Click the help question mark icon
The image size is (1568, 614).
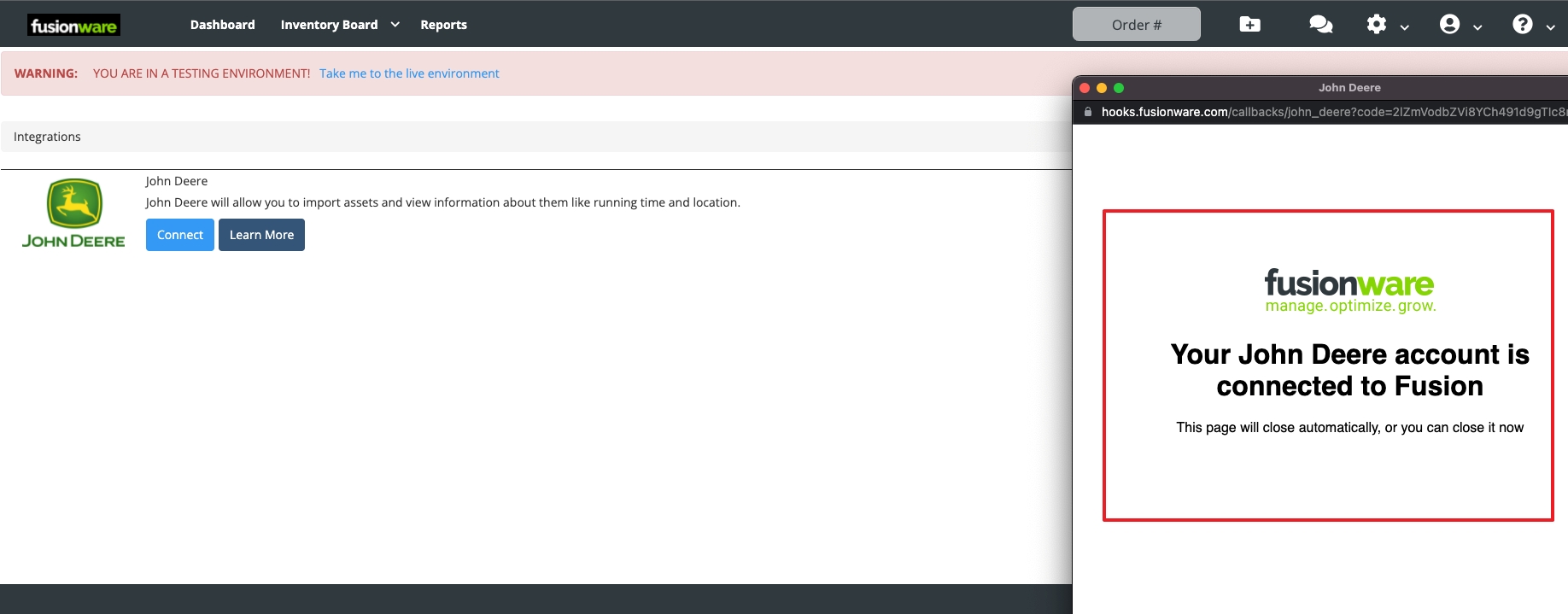coord(1522,25)
